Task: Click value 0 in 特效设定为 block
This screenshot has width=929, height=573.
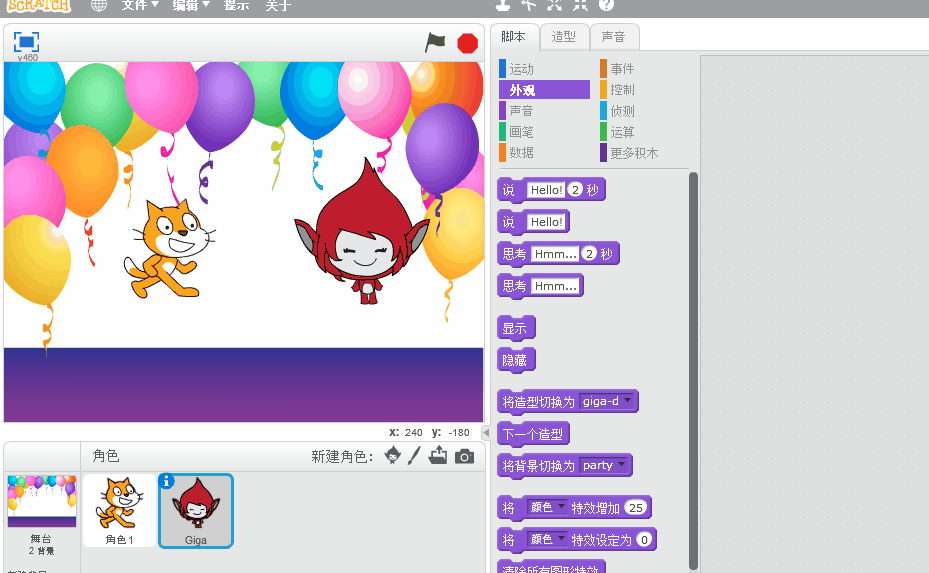Action: pos(644,539)
